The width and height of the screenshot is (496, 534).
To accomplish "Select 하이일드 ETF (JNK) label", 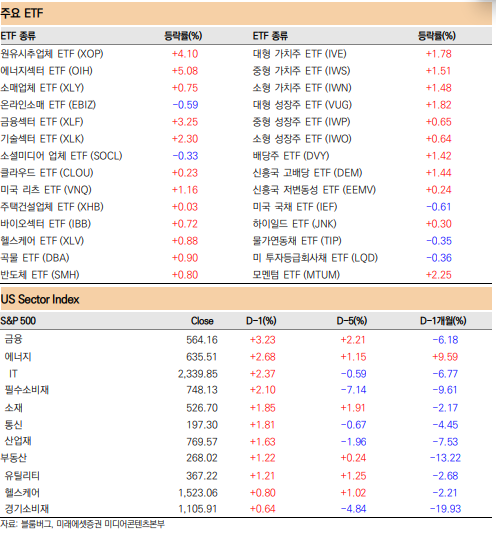I will (x=295, y=224).
